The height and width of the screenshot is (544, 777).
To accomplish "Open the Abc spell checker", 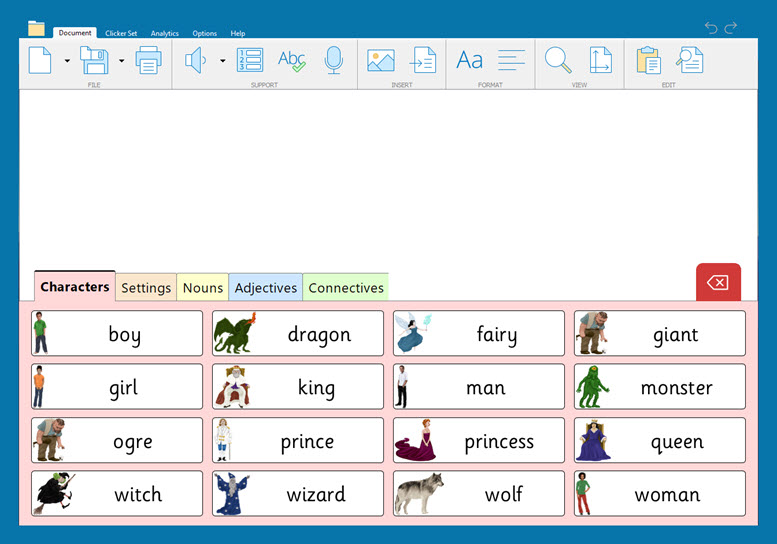I will [x=291, y=61].
